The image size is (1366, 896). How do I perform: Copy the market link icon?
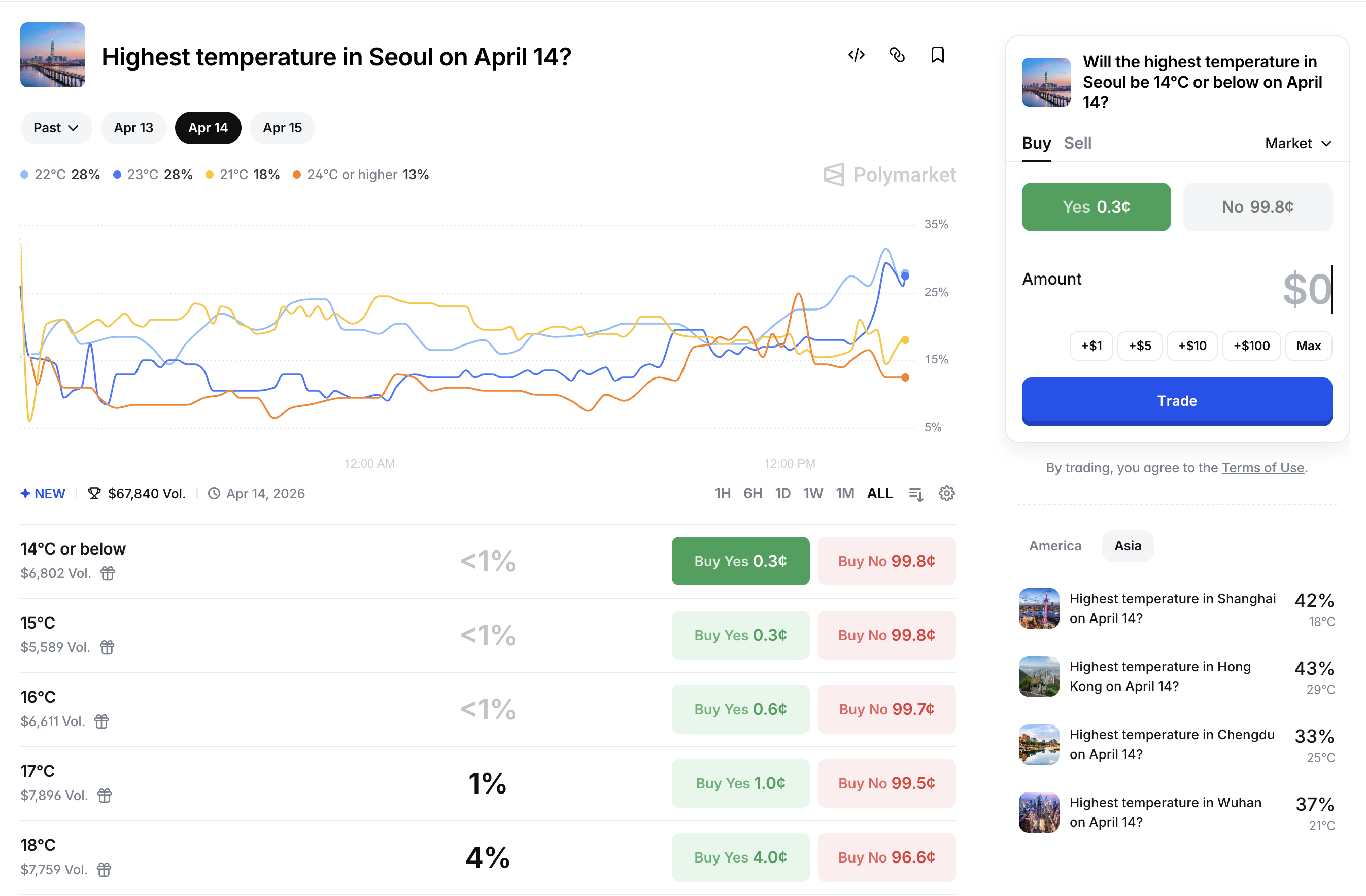(x=897, y=55)
